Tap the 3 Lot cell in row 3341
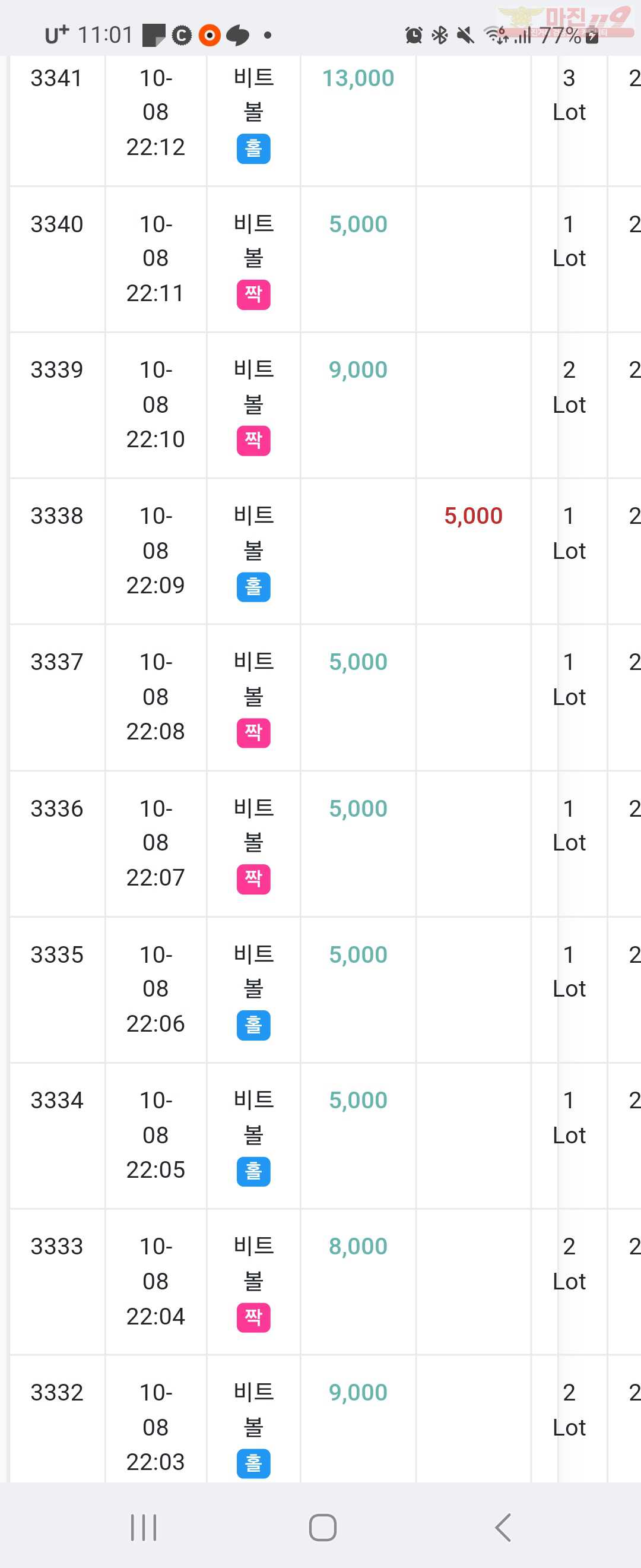The width and height of the screenshot is (641, 1568). coord(569,95)
